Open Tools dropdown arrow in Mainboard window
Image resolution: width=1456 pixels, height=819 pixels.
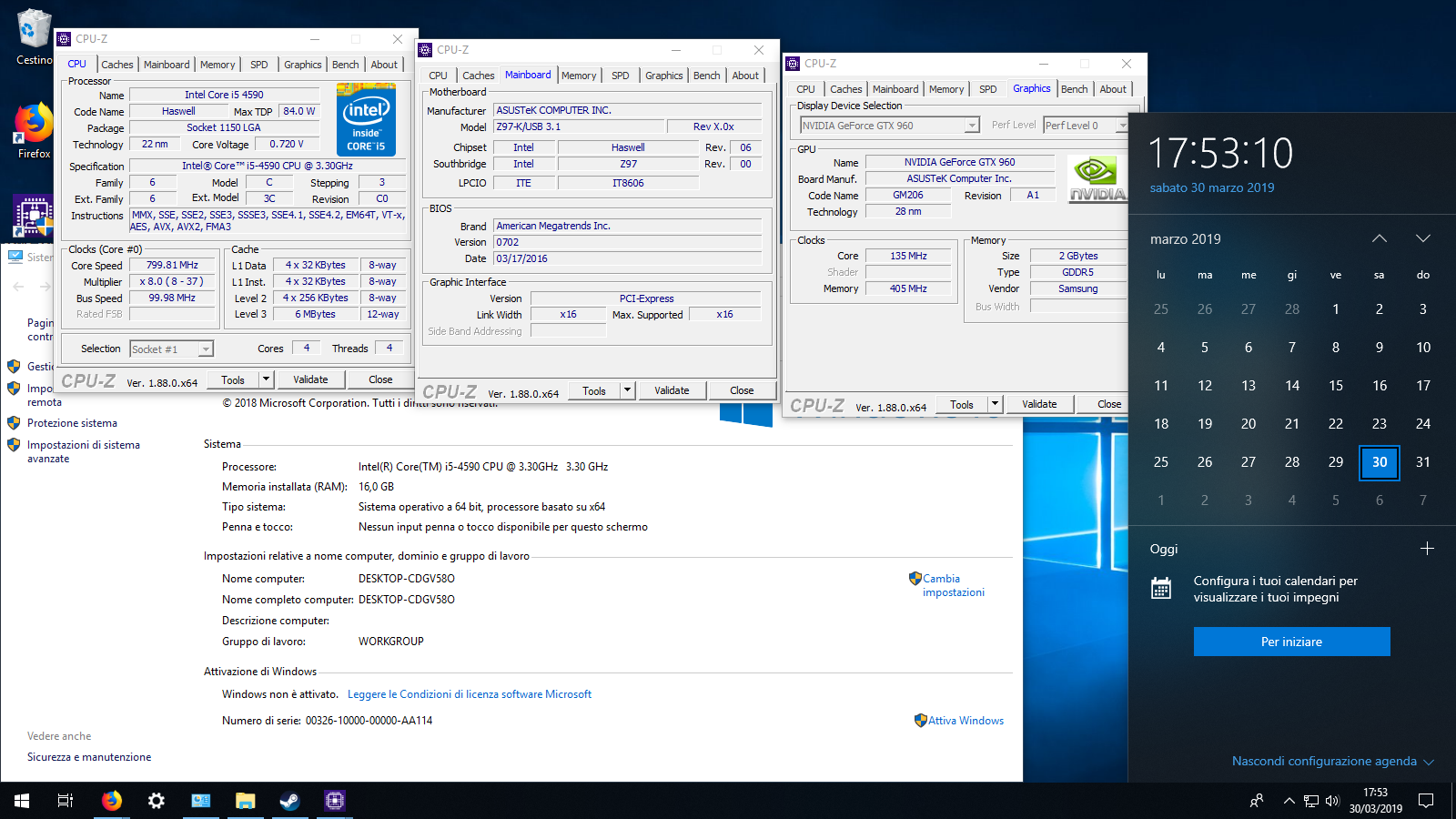(627, 390)
